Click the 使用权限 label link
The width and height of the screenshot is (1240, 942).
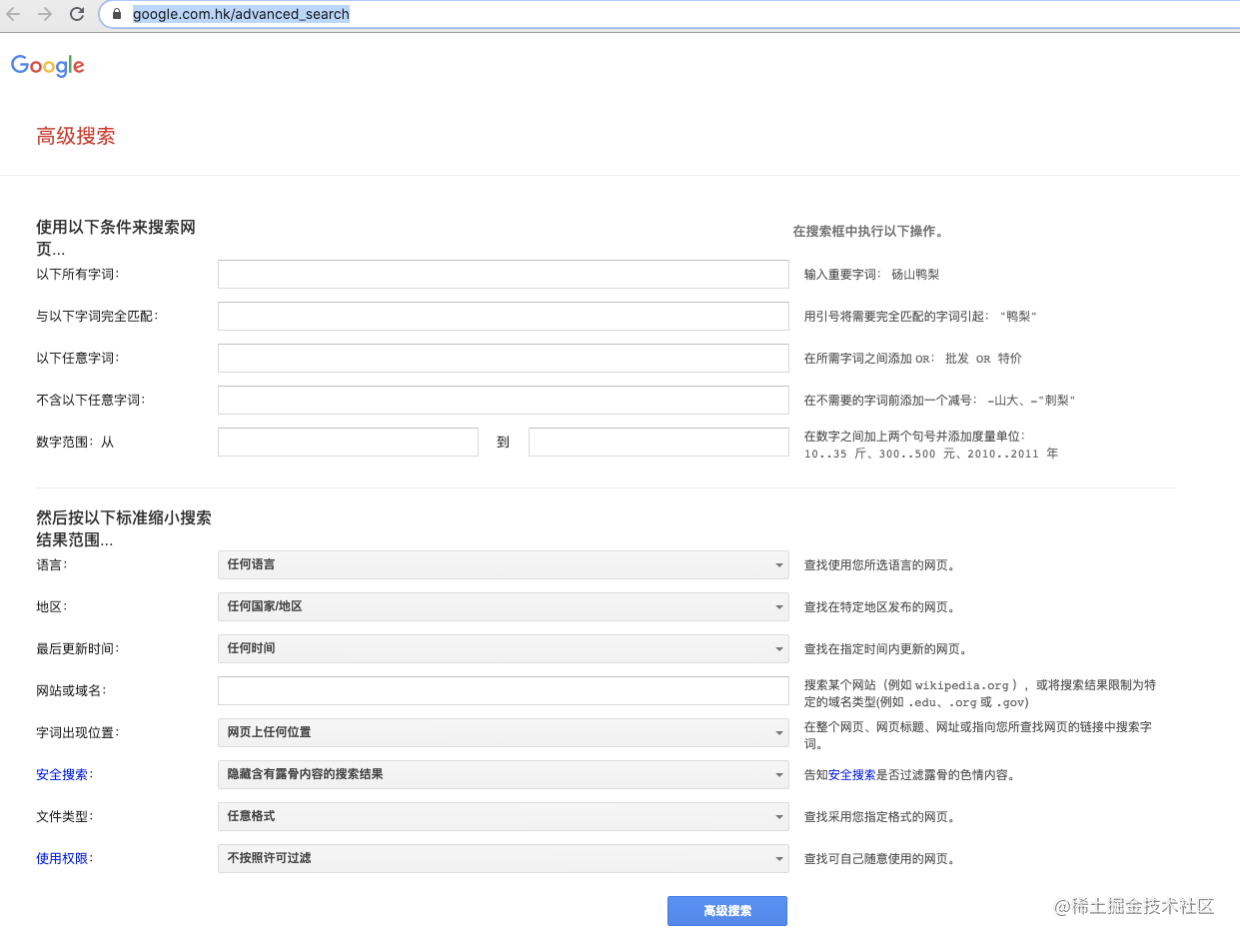(61, 859)
